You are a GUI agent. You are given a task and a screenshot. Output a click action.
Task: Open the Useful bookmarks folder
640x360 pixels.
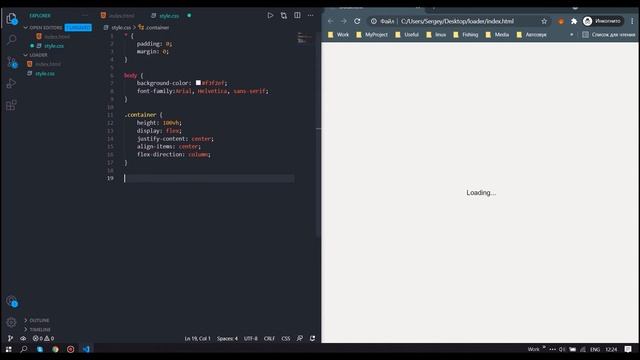click(x=407, y=35)
